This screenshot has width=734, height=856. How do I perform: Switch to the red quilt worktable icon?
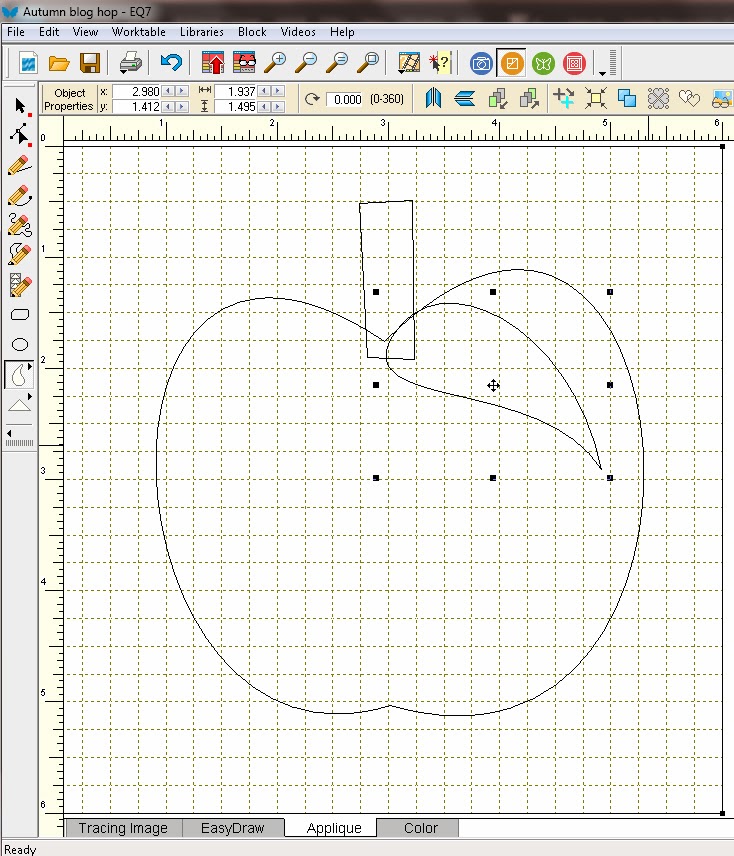[574, 63]
